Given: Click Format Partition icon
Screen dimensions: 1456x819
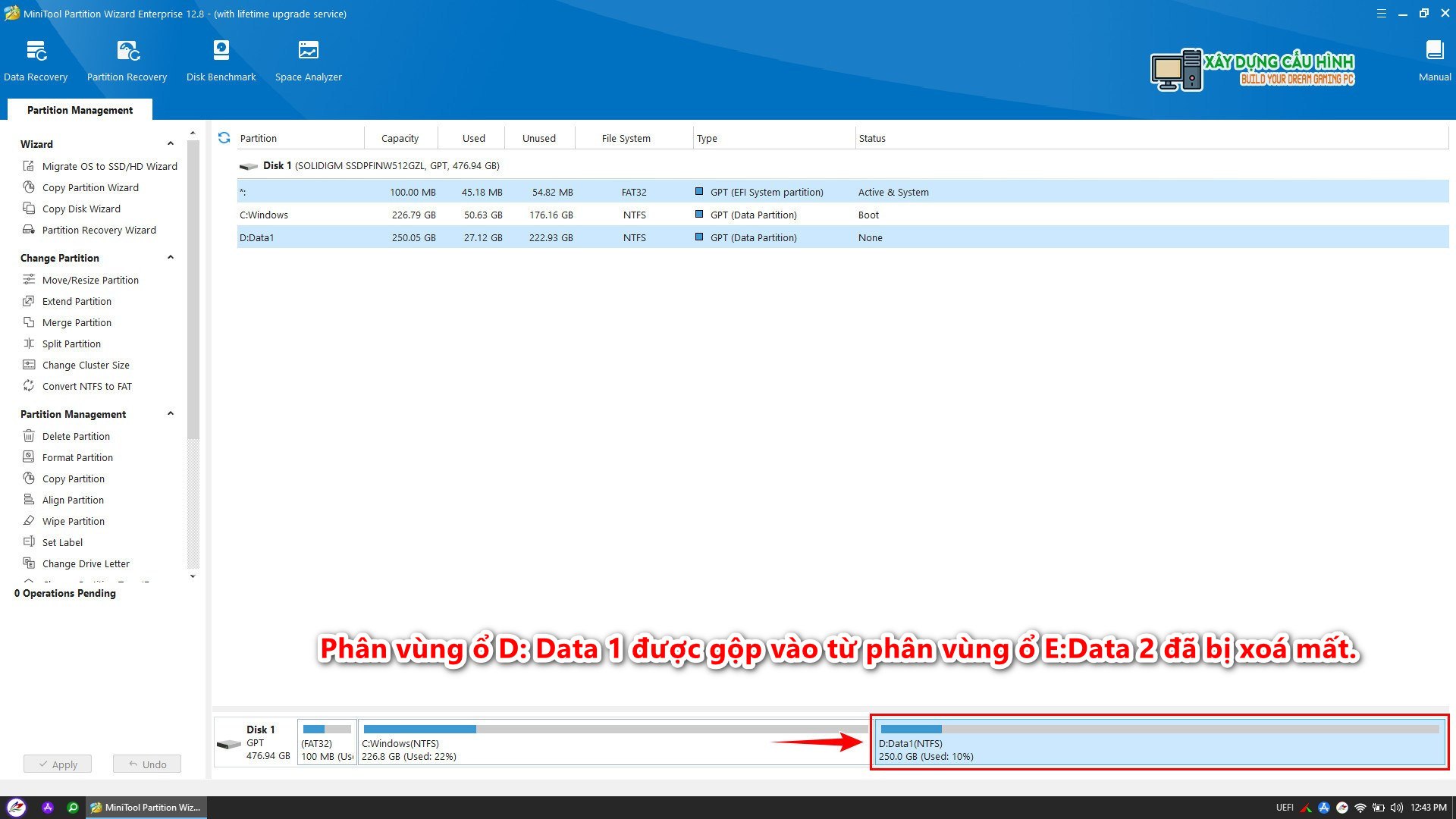Looking at the screenshot, I should tap(29, 457).
